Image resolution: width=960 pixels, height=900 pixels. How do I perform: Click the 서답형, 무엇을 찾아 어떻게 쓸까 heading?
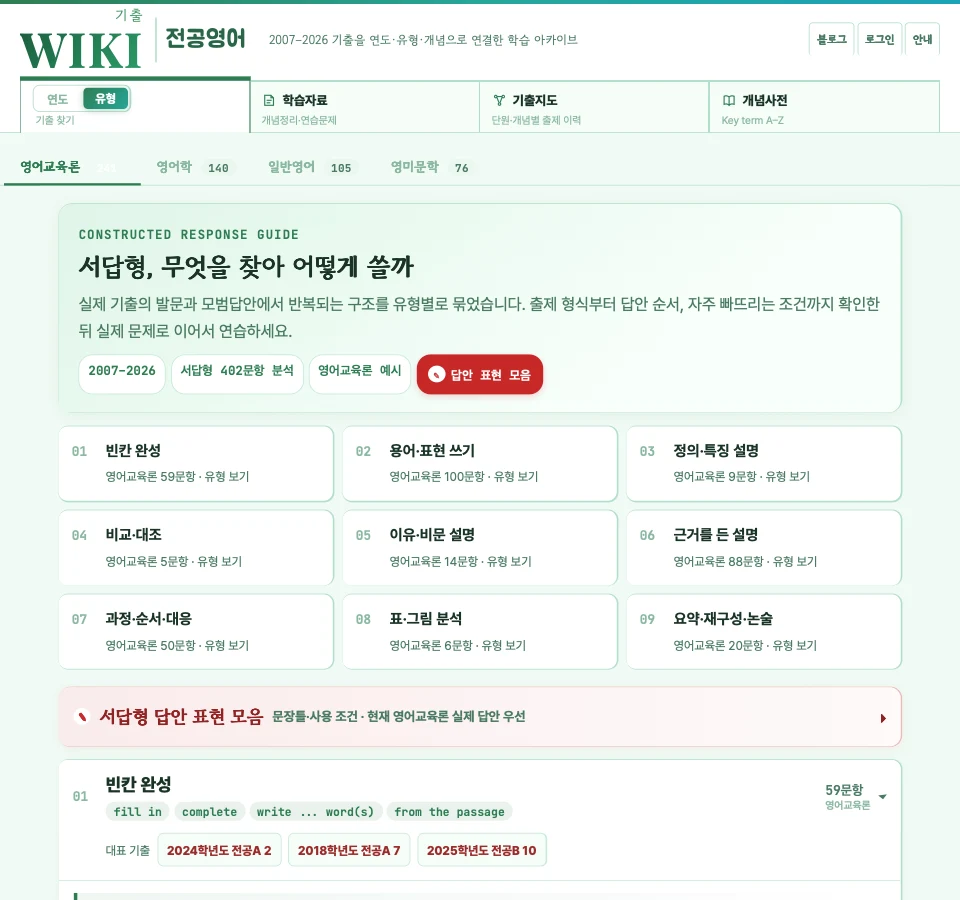point(246,266)
